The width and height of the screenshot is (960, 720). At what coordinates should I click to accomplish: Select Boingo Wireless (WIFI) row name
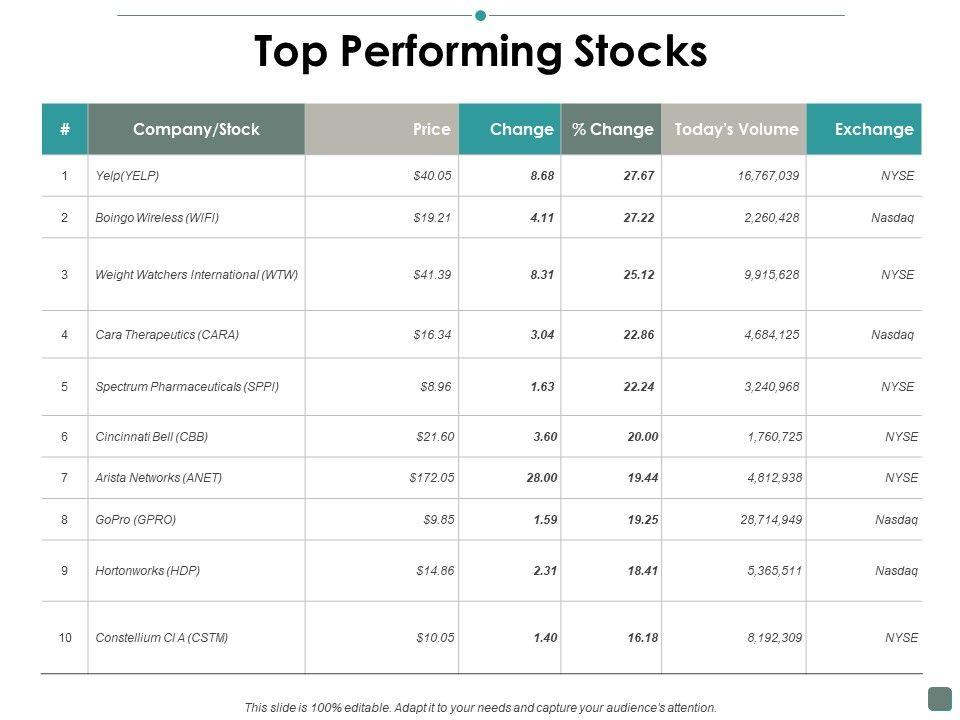pos(157,217)
